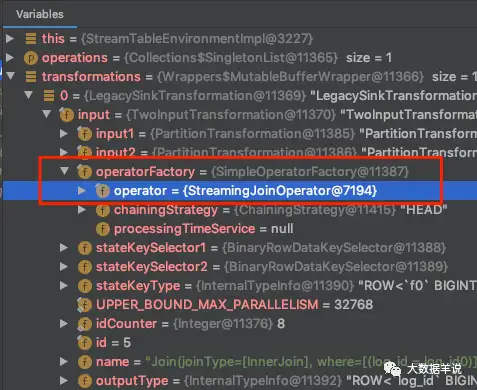Click the field icon beside id = 5
The width and height of the screenshot is (477, 390).
[x=84, y=343]
